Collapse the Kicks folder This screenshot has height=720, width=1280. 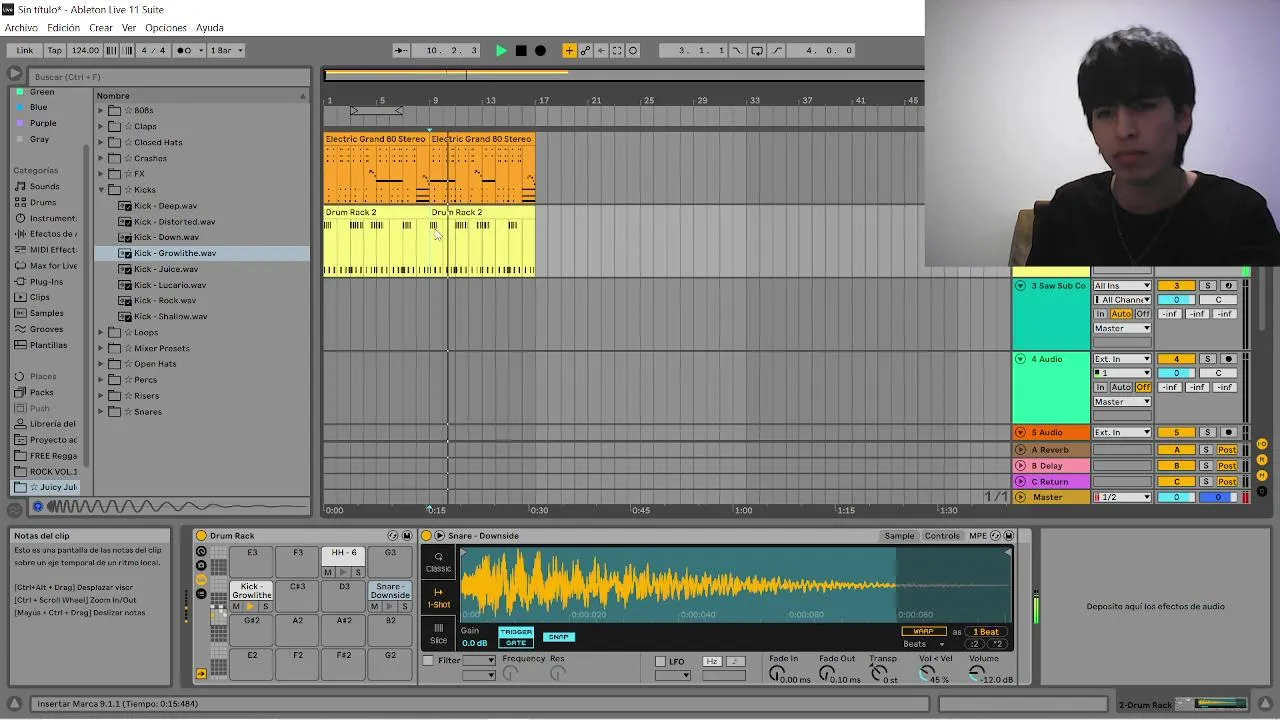pos(101,190)
